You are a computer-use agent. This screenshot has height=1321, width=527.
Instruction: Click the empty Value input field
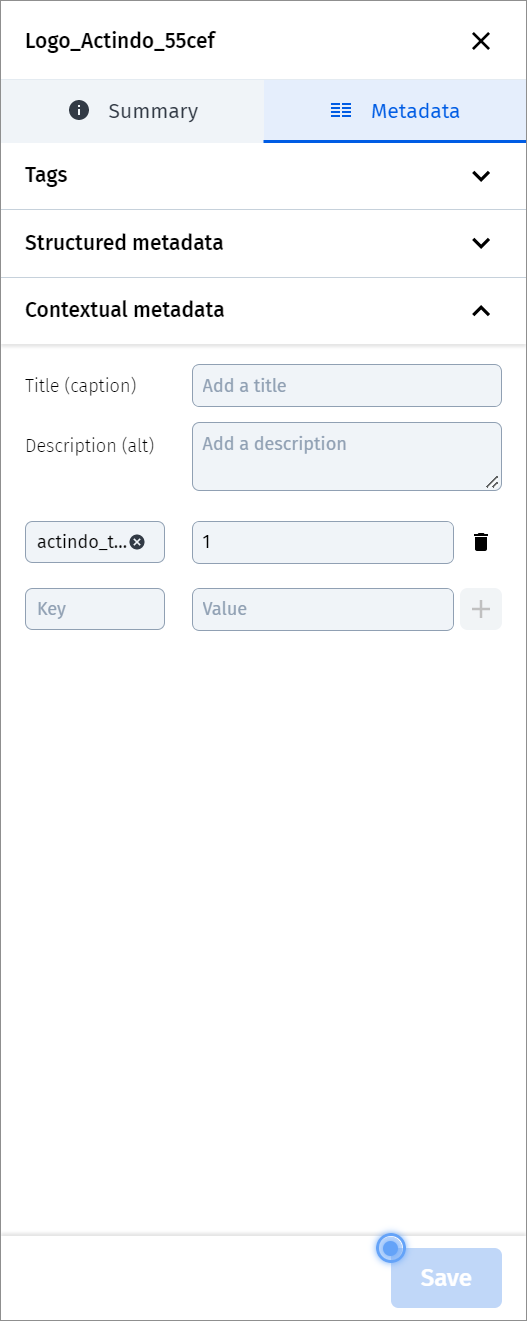(x=323, y=609)
